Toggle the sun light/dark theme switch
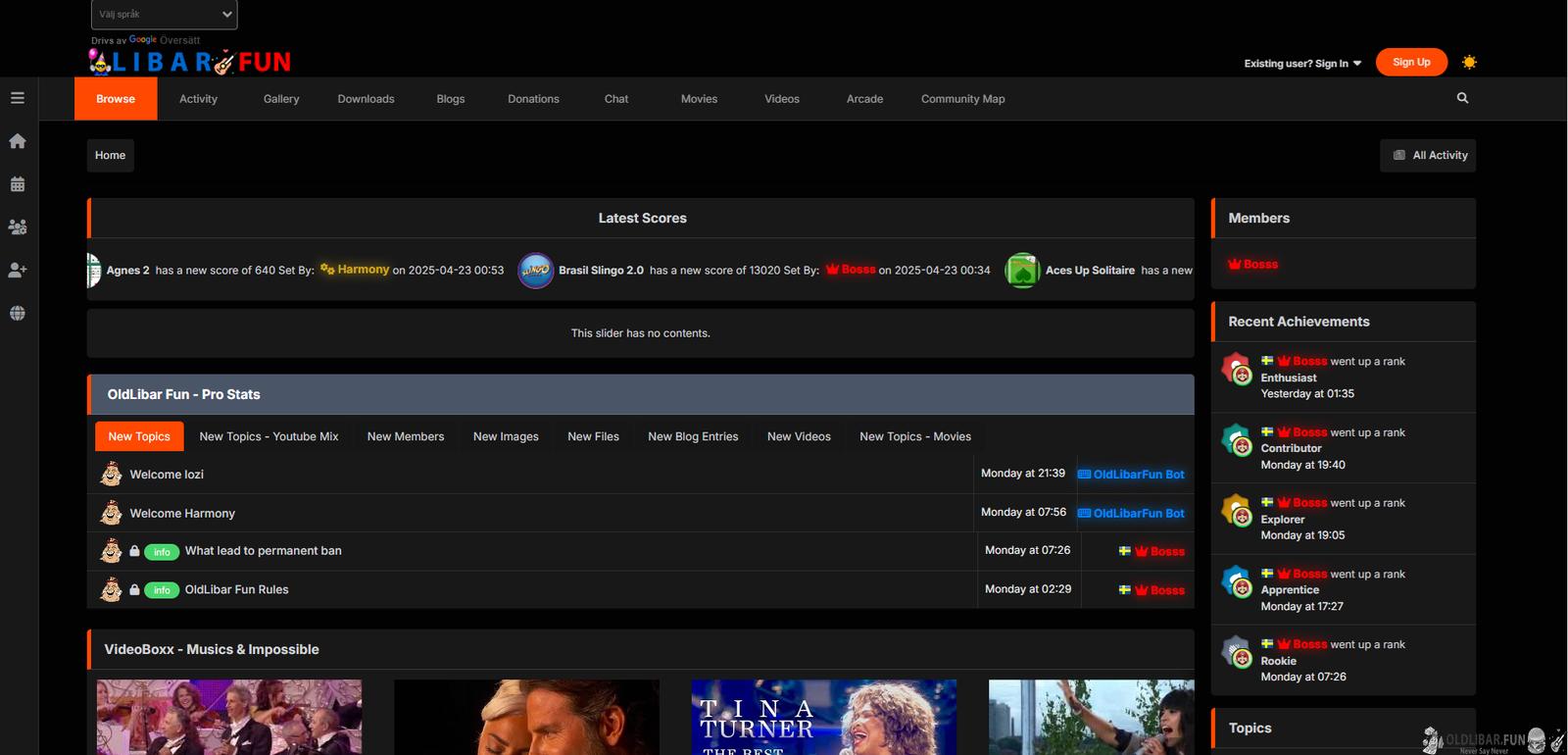 pos(1468,63)
